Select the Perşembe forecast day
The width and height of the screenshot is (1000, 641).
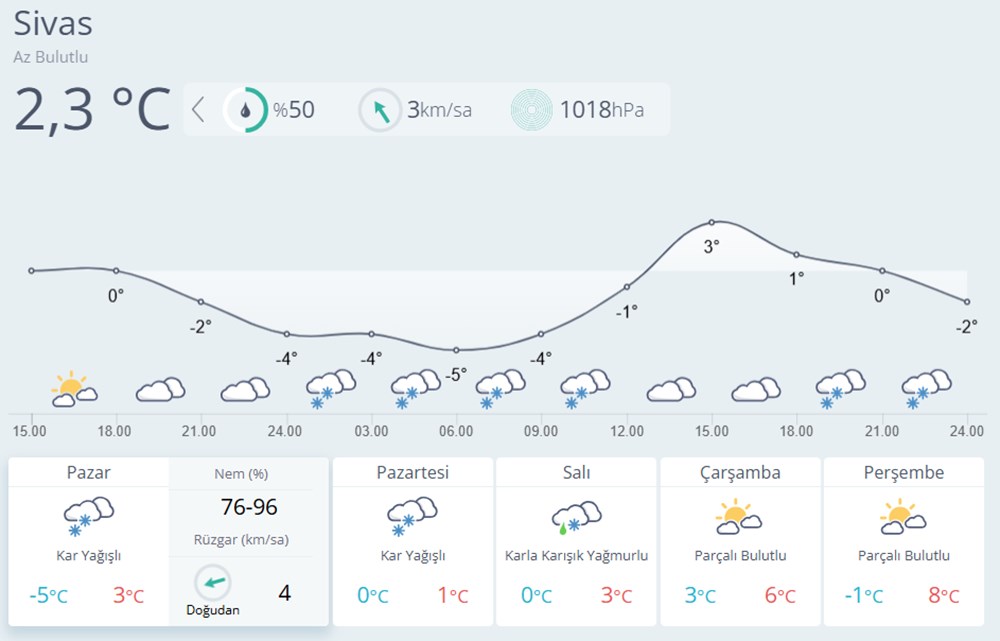(904, 472)
